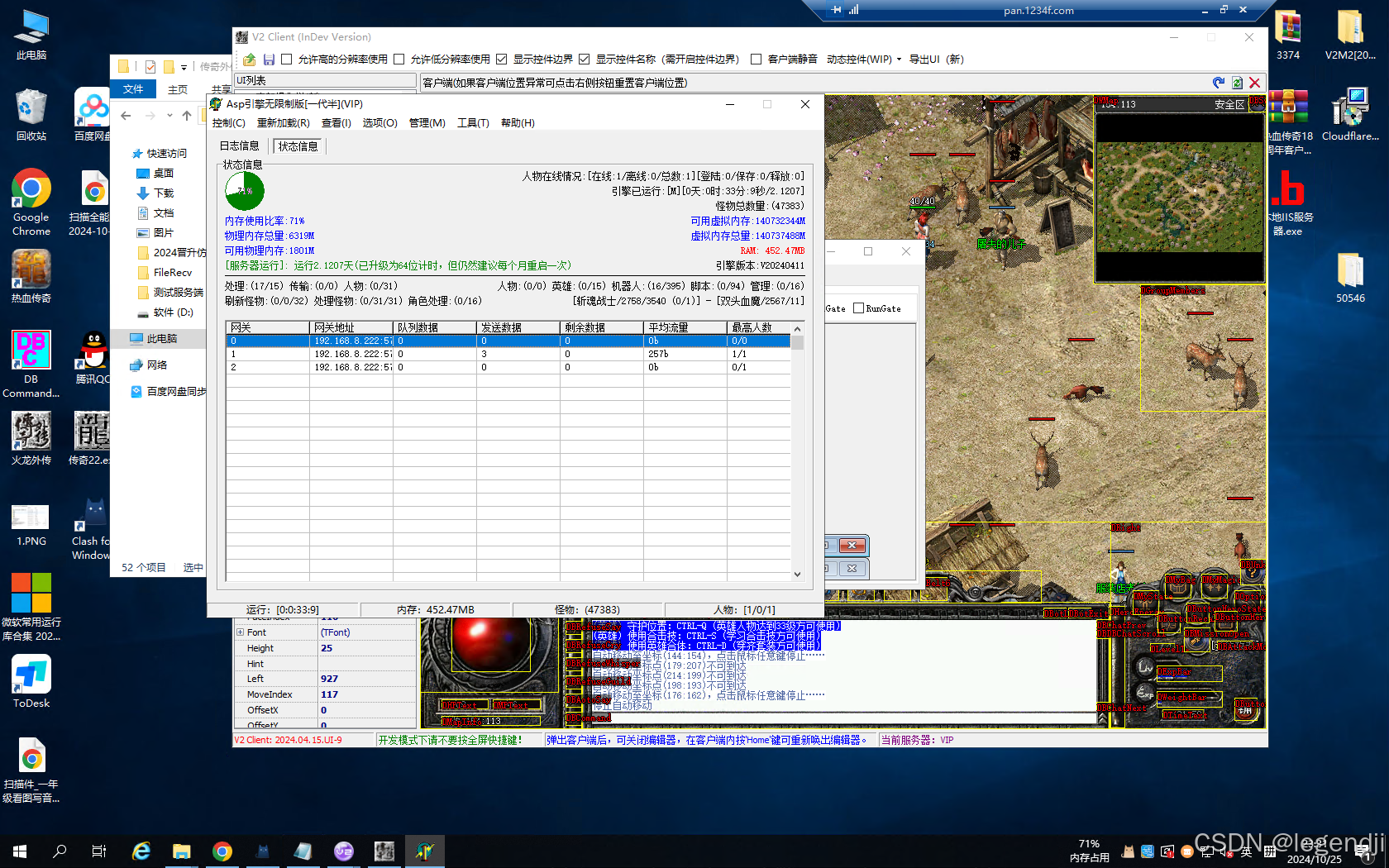This screenshot has height=868, width=1389.
Task: Click the open file icon in V2 Client toolbar
Action: [249, 60]
